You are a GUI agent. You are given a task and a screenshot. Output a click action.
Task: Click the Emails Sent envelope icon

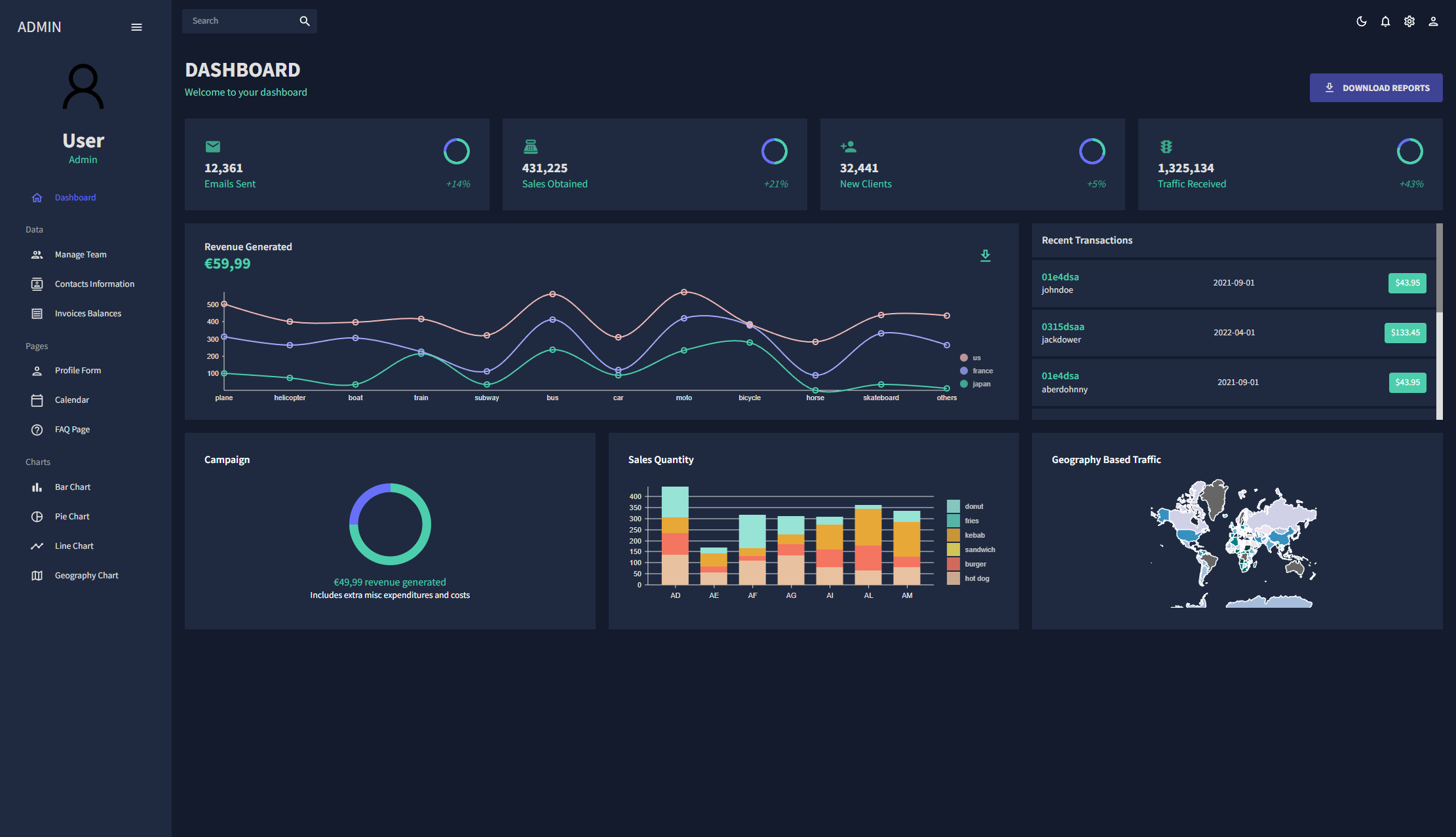point(212,147)
